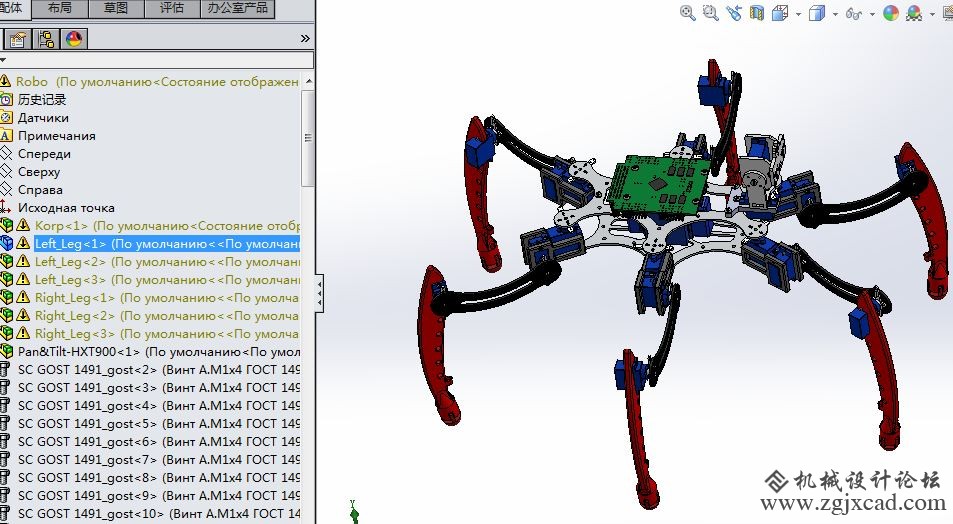Image resolution: width=953 pixels, height=524 pixels.
Task: Click the warning icon beside Korp<1>
Action: point(23,225)
